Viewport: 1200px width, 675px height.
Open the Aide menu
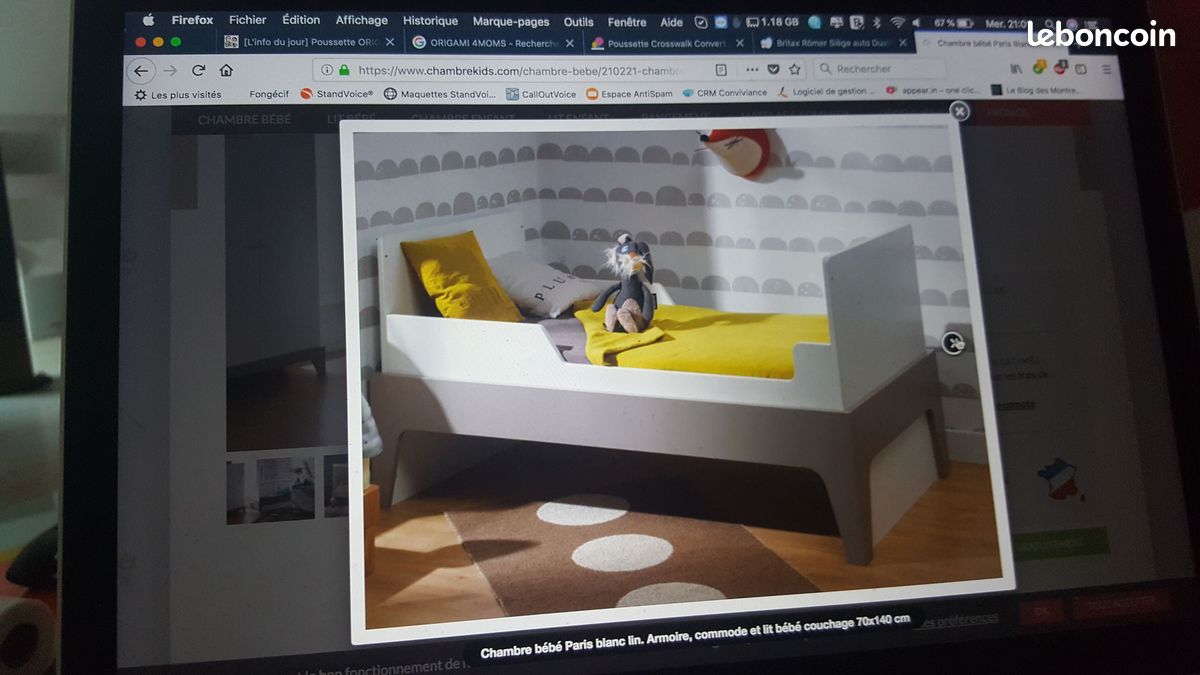coord(672,22)
